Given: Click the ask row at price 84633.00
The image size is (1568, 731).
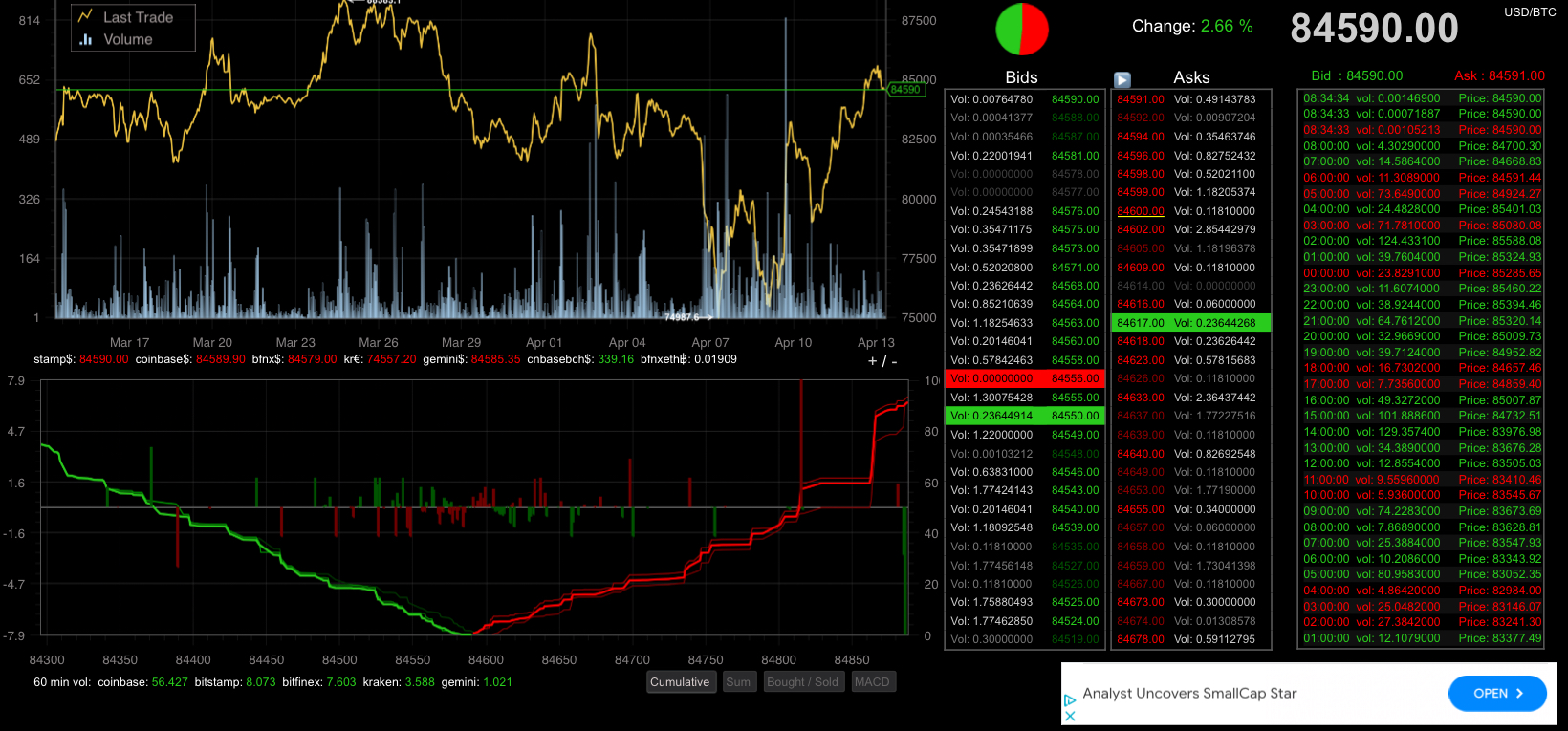Looking at the screenshot, I should click(x=1191, y=398).
